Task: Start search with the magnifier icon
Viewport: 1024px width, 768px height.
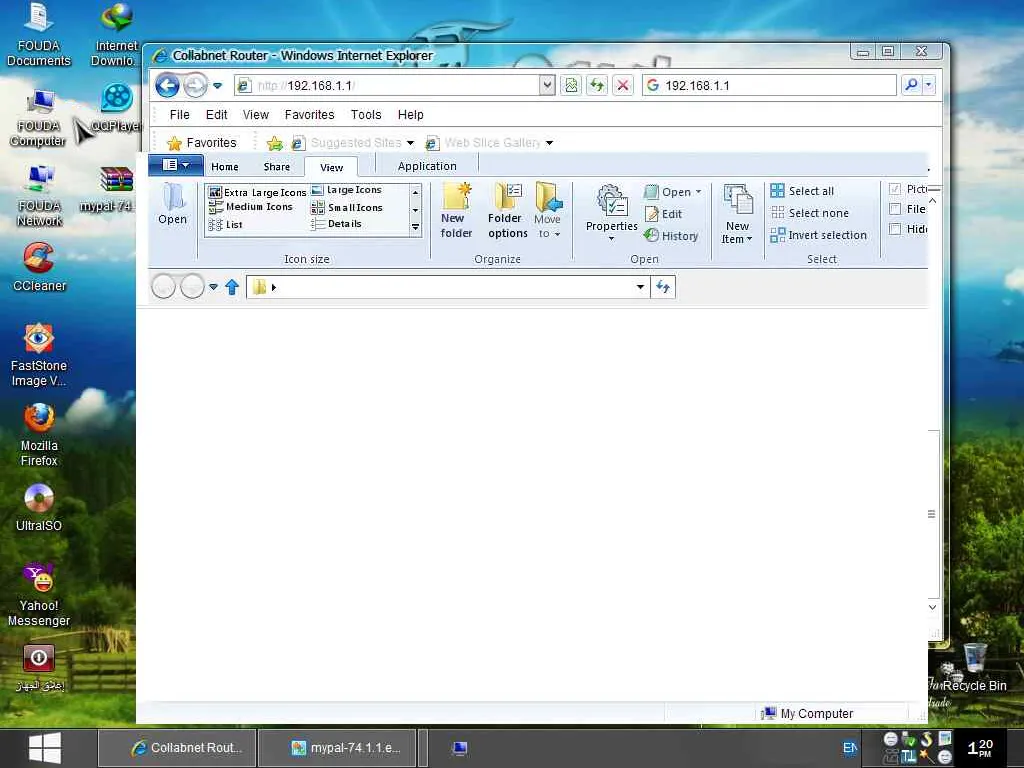Action: pos(911,85)
